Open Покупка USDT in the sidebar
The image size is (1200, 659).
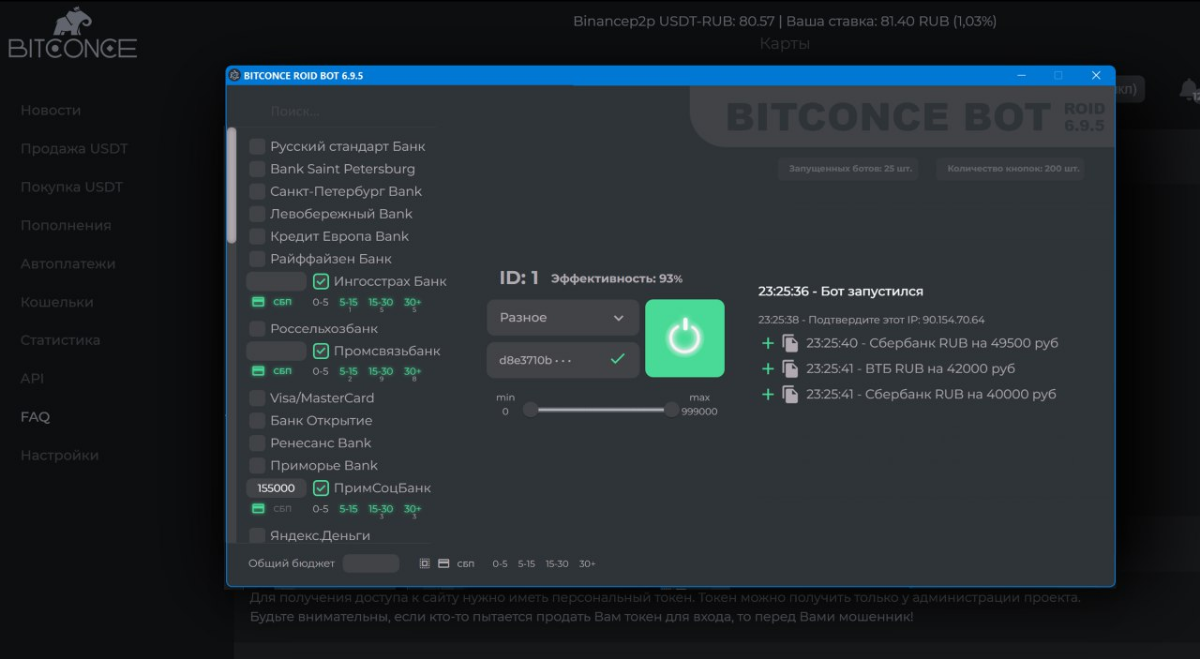coord(72,187)
